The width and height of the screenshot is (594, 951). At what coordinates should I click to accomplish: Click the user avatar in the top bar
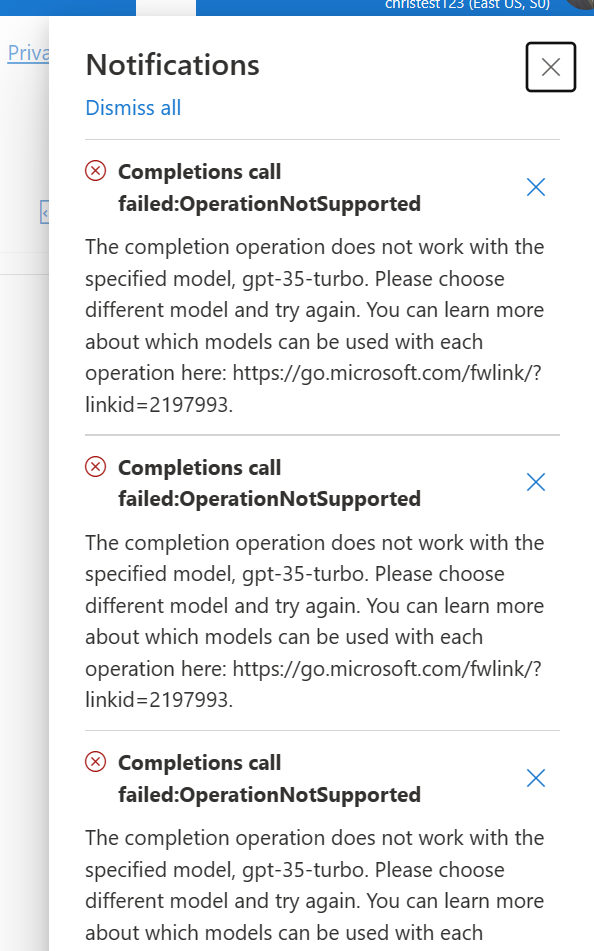click(x=580, y=7)
